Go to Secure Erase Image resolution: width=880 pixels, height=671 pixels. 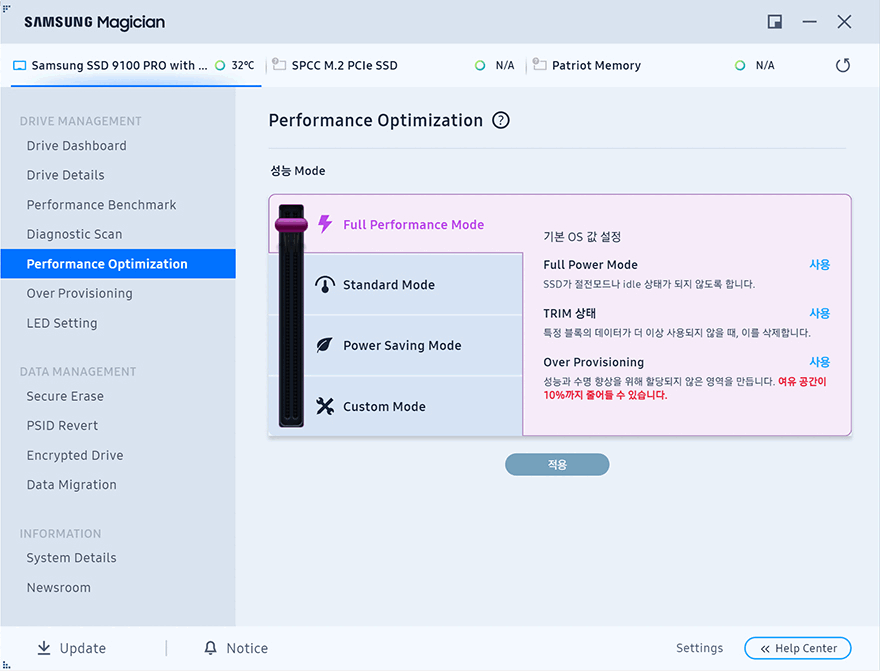(x=65, y=396)
